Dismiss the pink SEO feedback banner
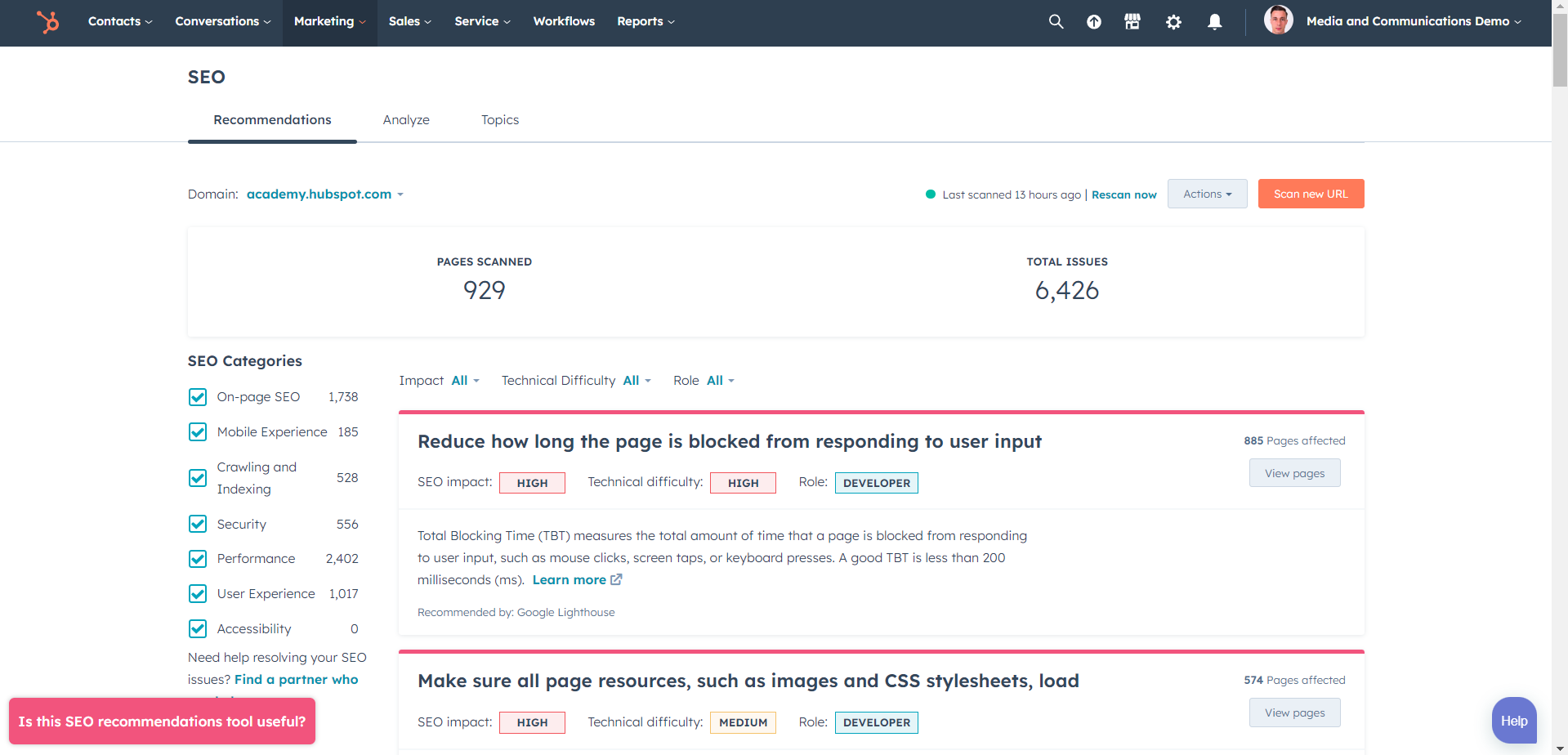1568x755 pixels. tap(161, 721)
